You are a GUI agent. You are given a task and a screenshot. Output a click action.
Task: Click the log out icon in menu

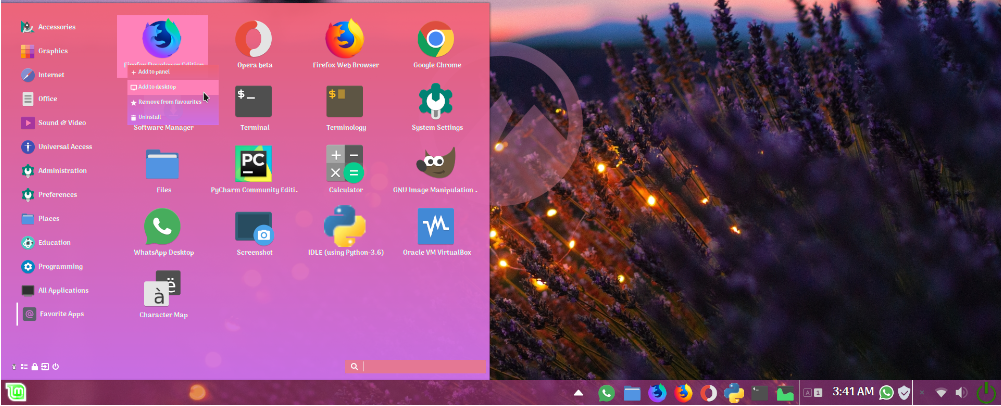[x=45, y=366]
